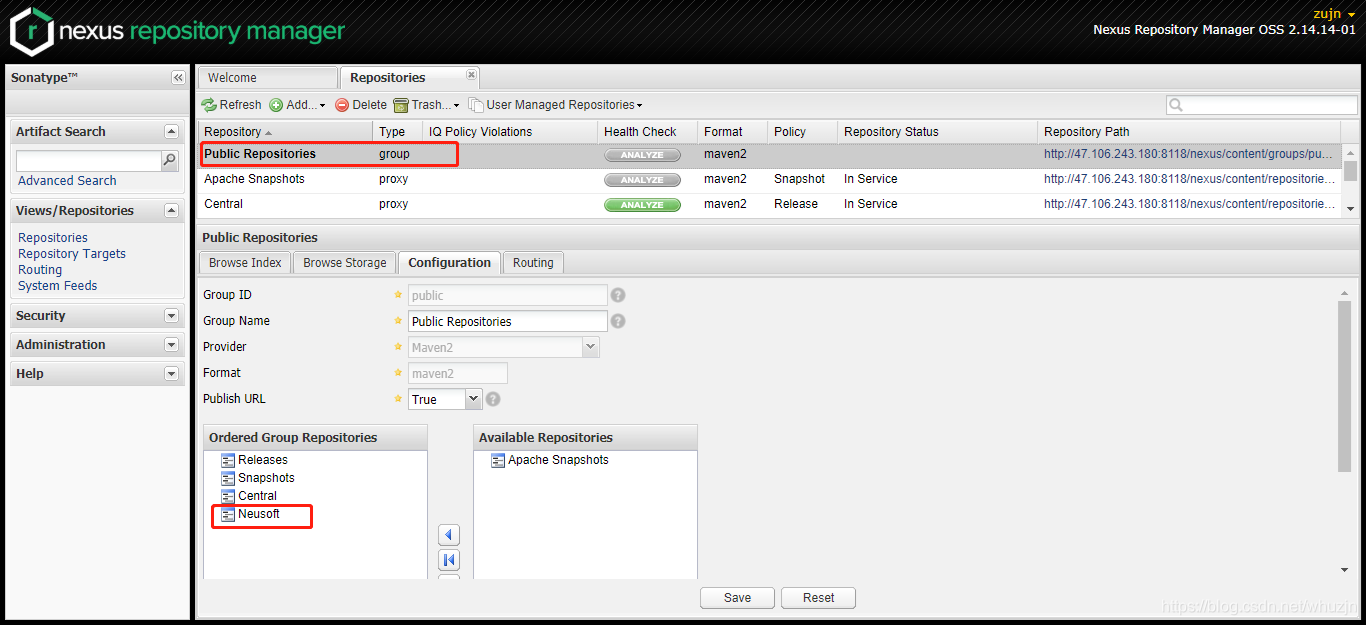
Task: Click Analyze for Public Repositories
Action: pyautogui.click(x=642, y=155)
